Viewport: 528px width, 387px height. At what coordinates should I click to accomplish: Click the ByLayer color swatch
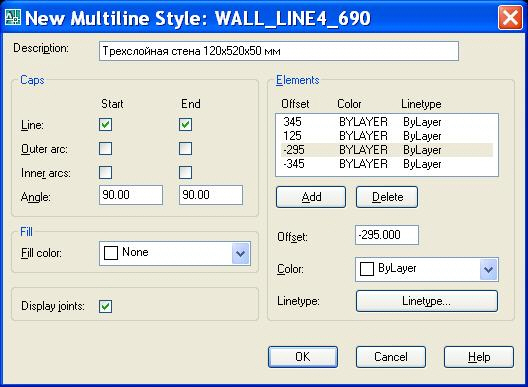point(367,269)
